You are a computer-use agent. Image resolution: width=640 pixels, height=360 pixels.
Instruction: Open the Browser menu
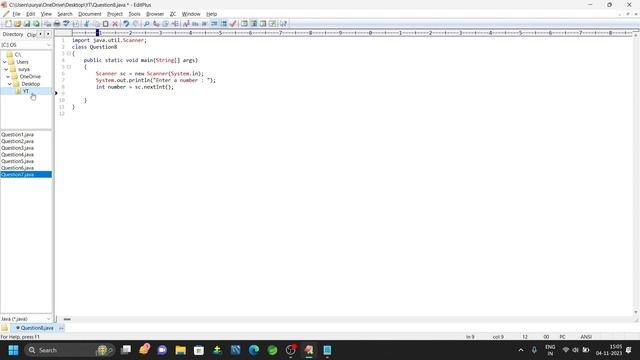(155, 14)
